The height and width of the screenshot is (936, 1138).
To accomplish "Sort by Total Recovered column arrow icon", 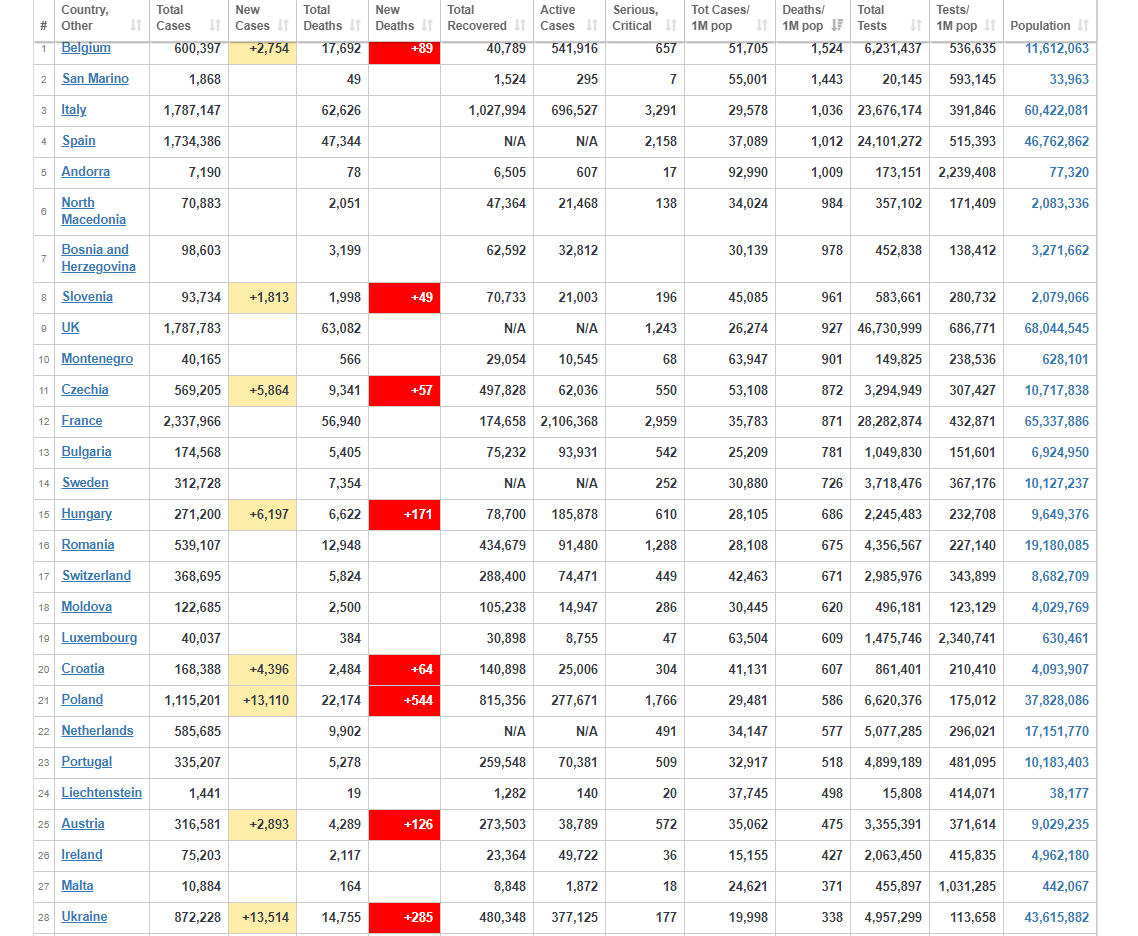I will pos(522,26).
